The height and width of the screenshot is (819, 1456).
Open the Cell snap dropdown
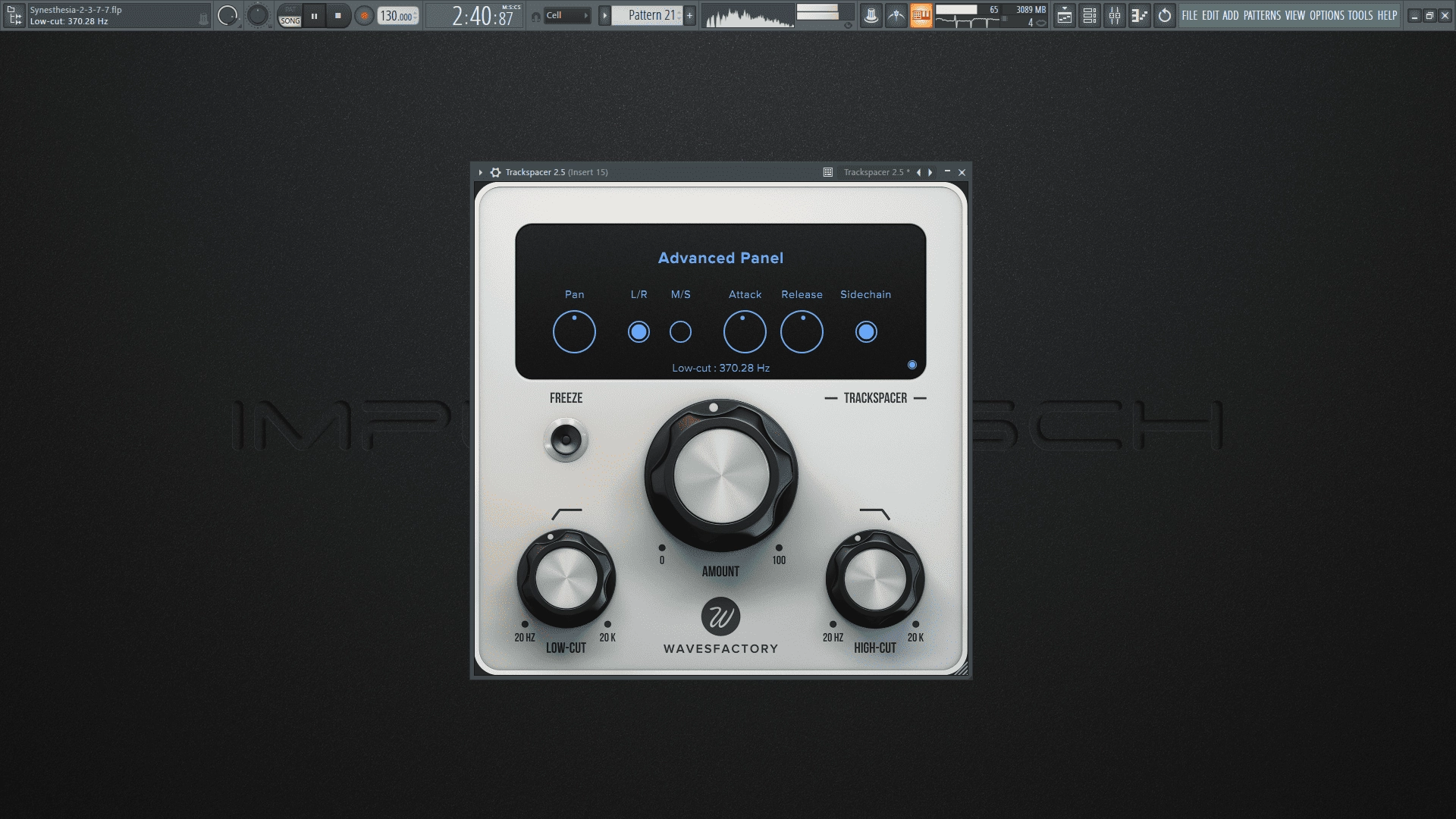pyautogui.click(x=567, y=15)
